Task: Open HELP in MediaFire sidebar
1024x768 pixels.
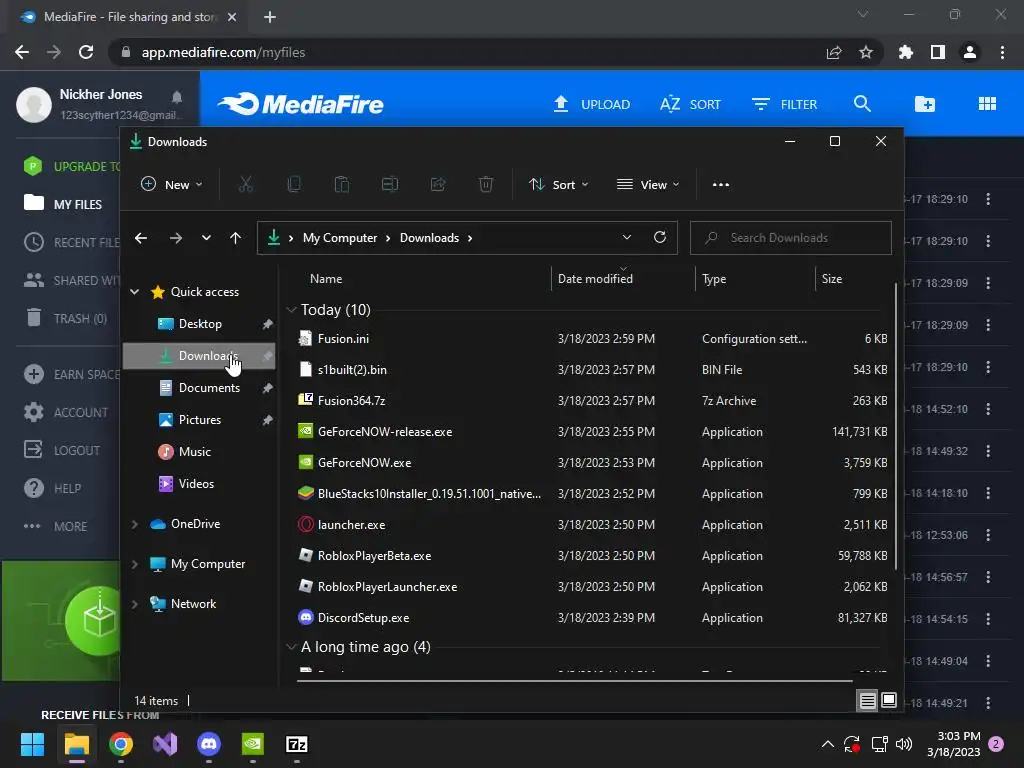Action: click(x=52, y=488)
